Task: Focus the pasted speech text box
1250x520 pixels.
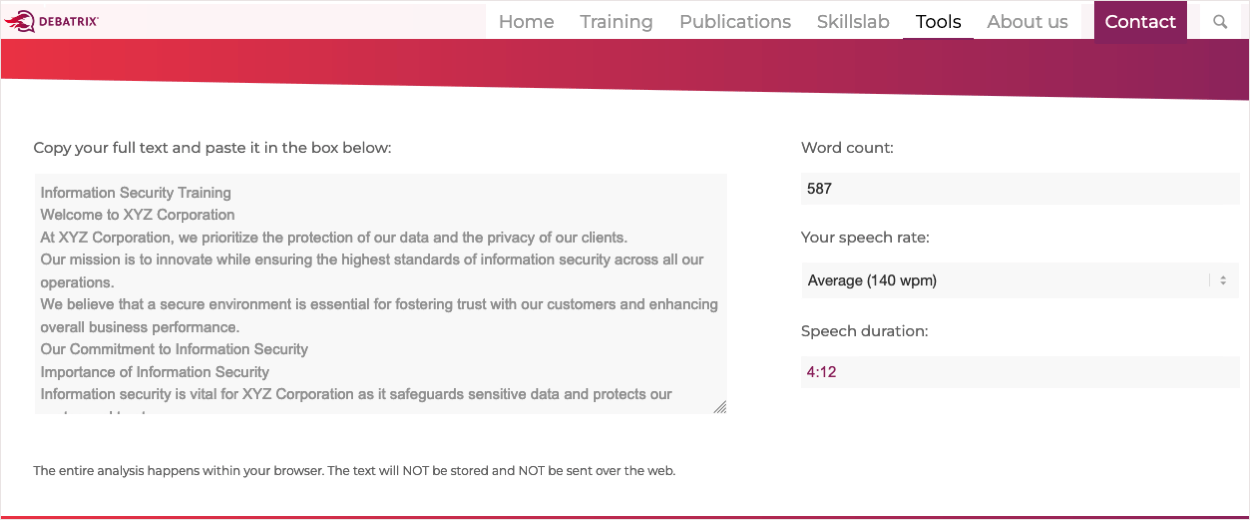Action: pyautogui.click(x=380, y=294)
